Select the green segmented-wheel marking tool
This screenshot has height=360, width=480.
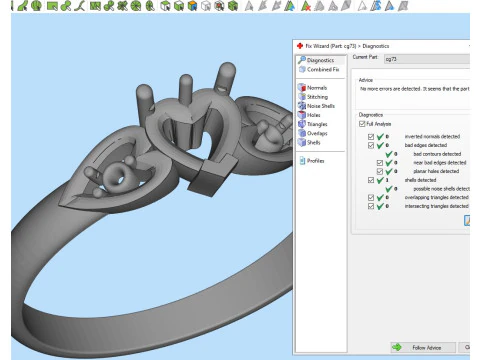coord(136,6)
